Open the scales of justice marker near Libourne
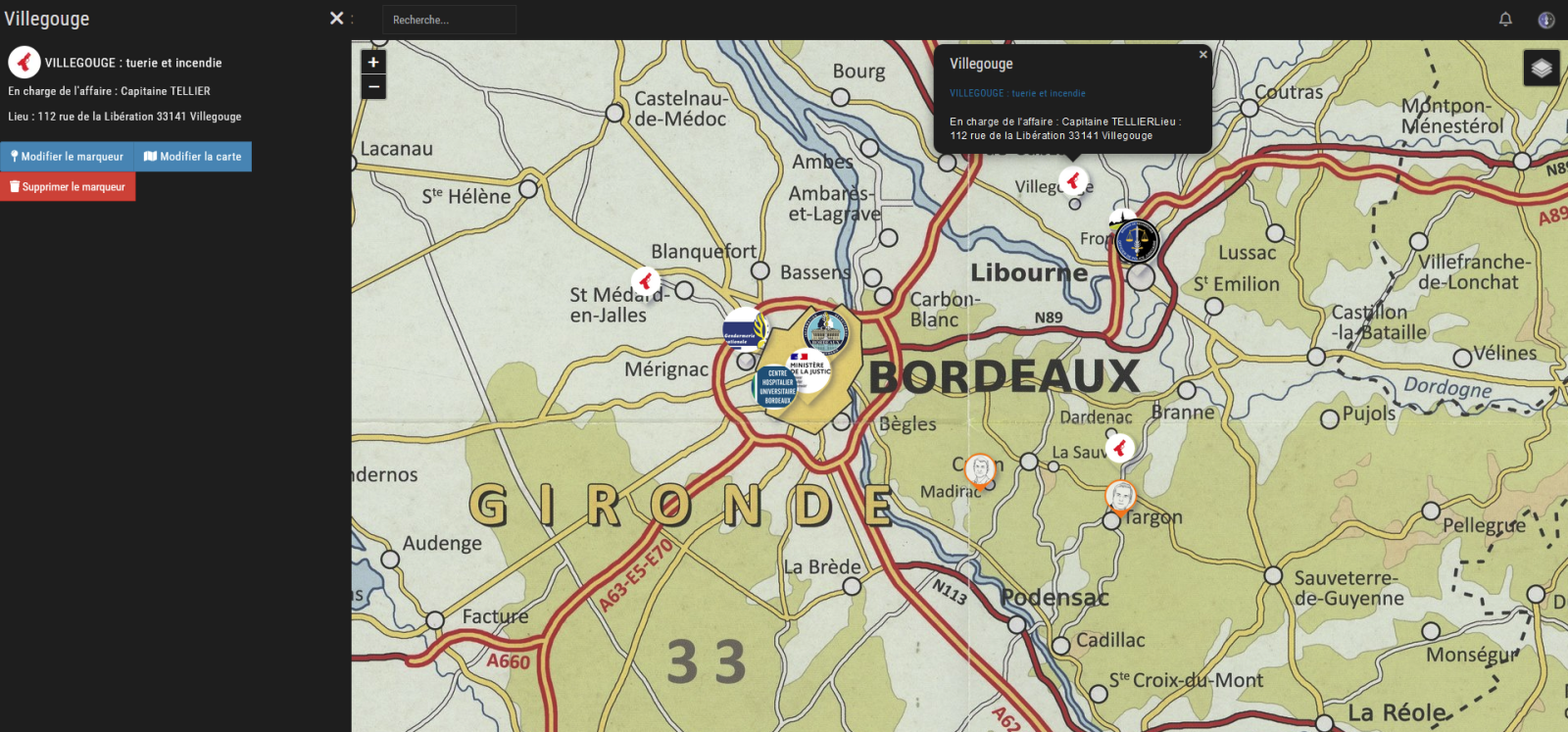 (1137, 241)
